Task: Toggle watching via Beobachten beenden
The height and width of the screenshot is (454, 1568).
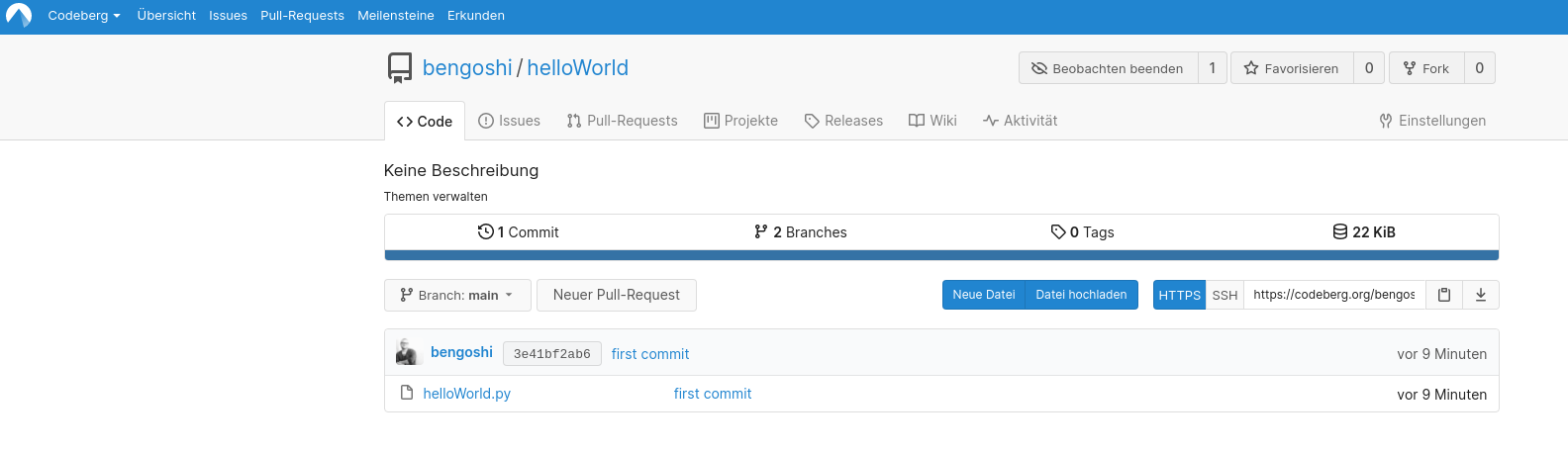Action: pyautogui.click(x=1108, y=68)
